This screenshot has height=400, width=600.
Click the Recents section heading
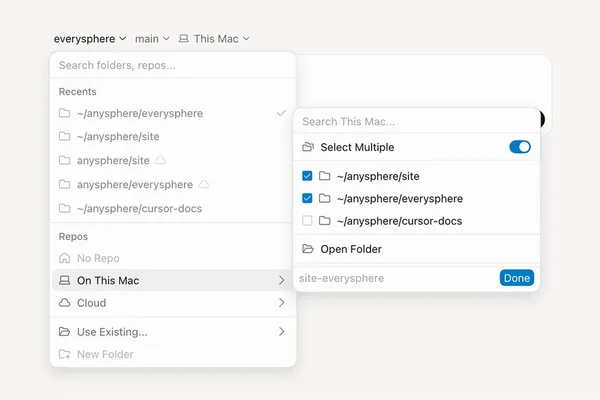coord(77,92)
